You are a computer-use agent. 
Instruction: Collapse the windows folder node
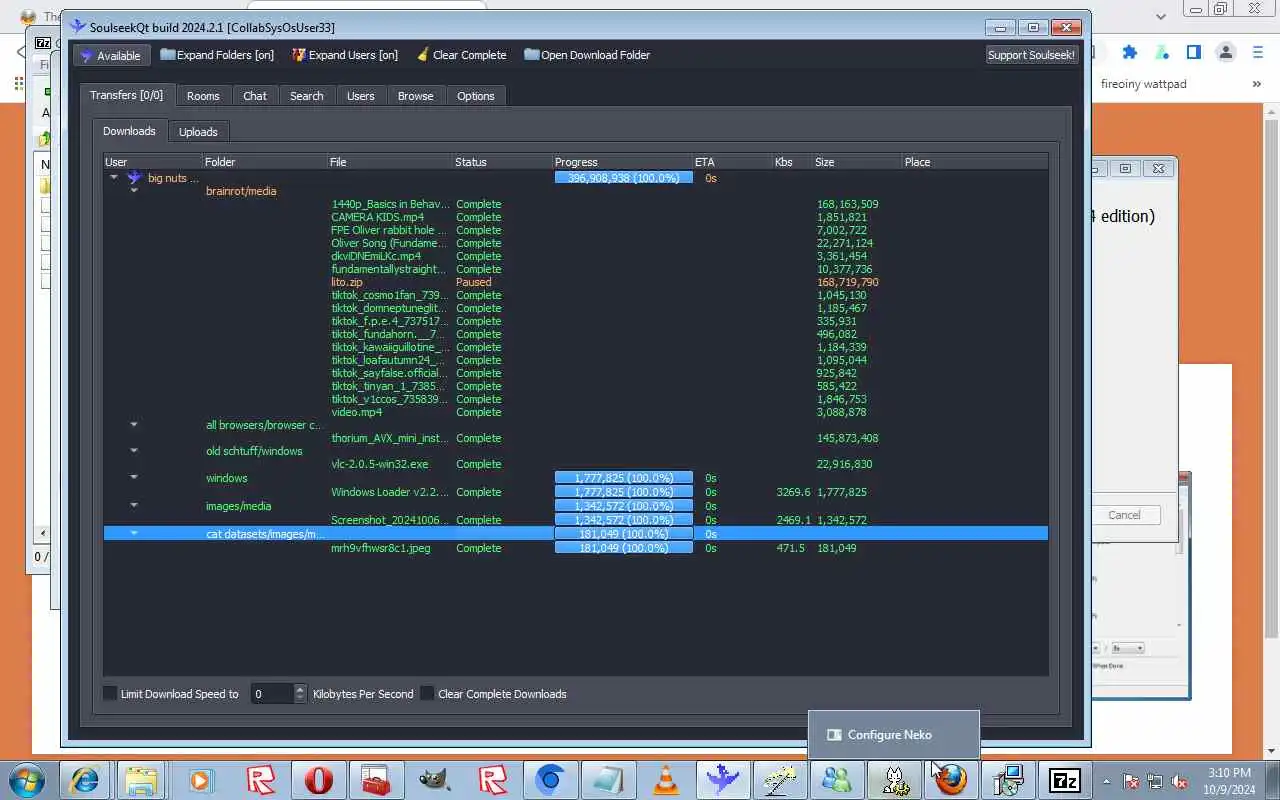[x=134, y=477]
